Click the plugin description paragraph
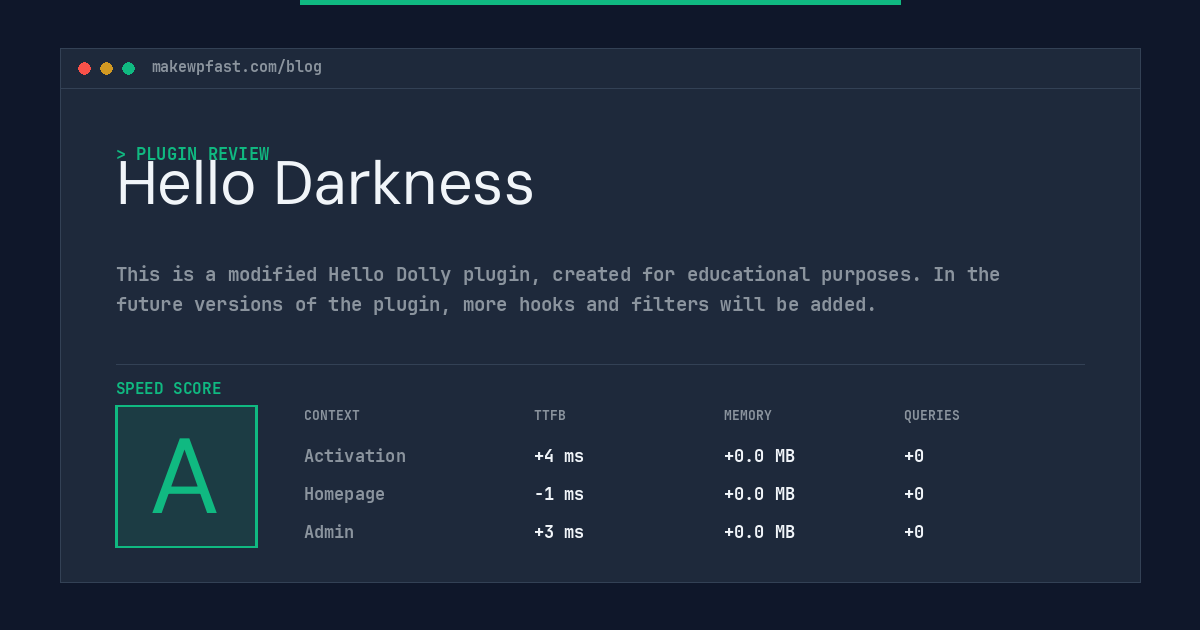The width and height of the screenshot is (1200, 630). 558,289
